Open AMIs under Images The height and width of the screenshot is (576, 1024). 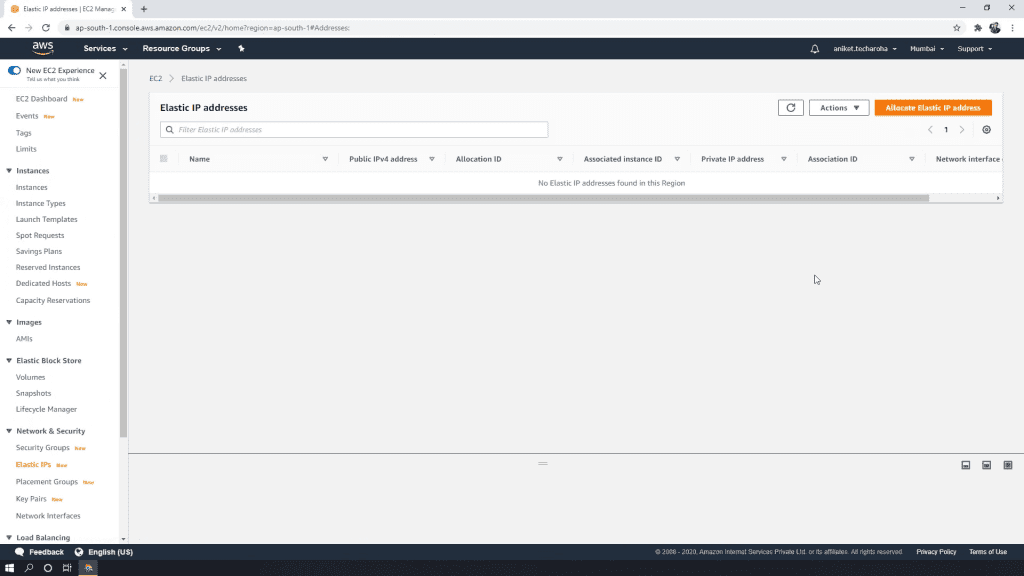[24, 338]
